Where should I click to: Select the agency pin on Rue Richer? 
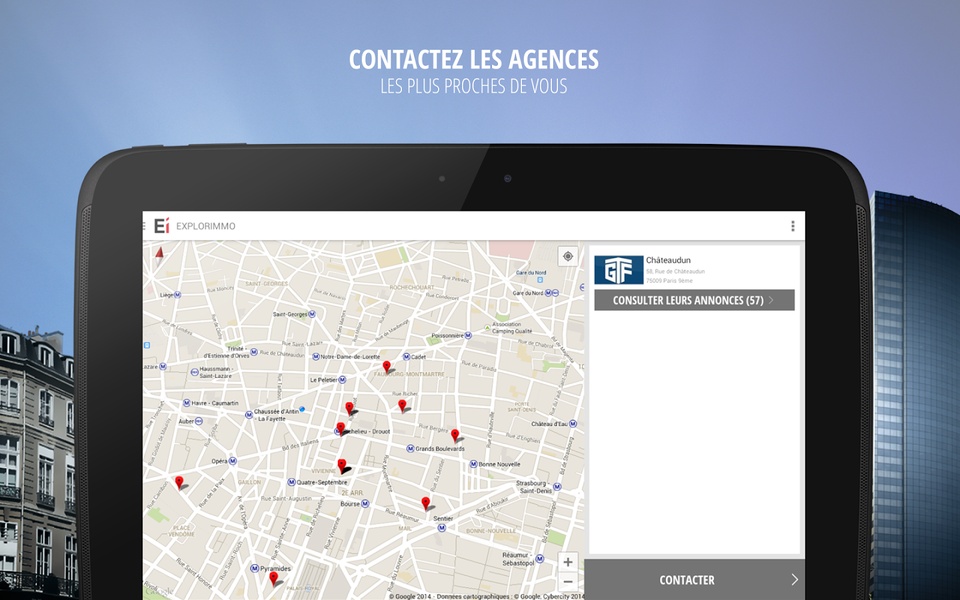402,405
